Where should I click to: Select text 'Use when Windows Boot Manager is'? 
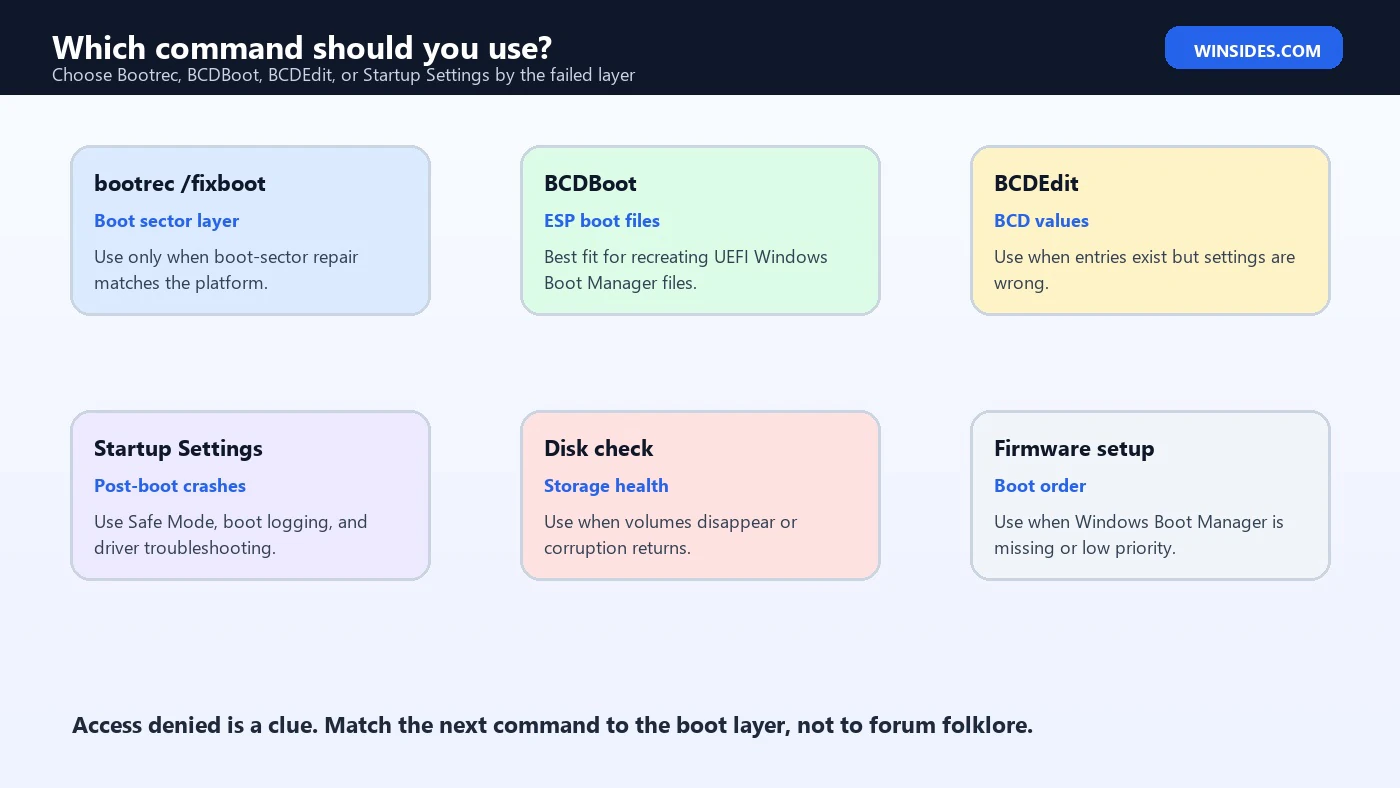point(1139,522)
